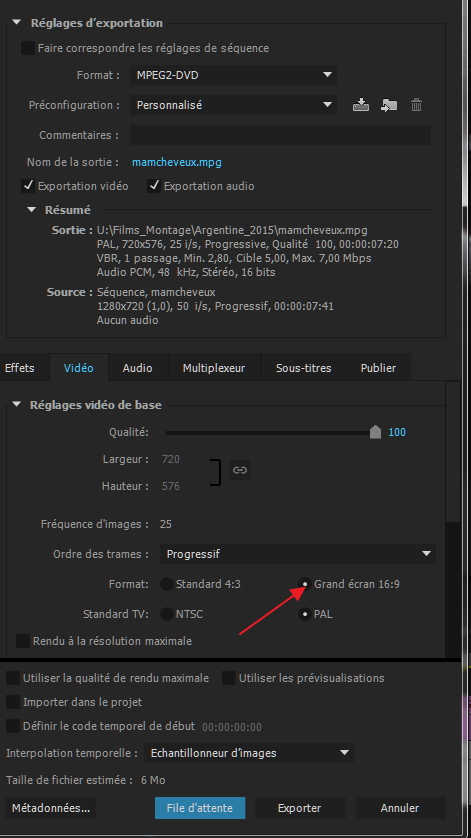471x838 pixels.
Task: Open the Préconfiguration dropdown
Action: point(233,105)
